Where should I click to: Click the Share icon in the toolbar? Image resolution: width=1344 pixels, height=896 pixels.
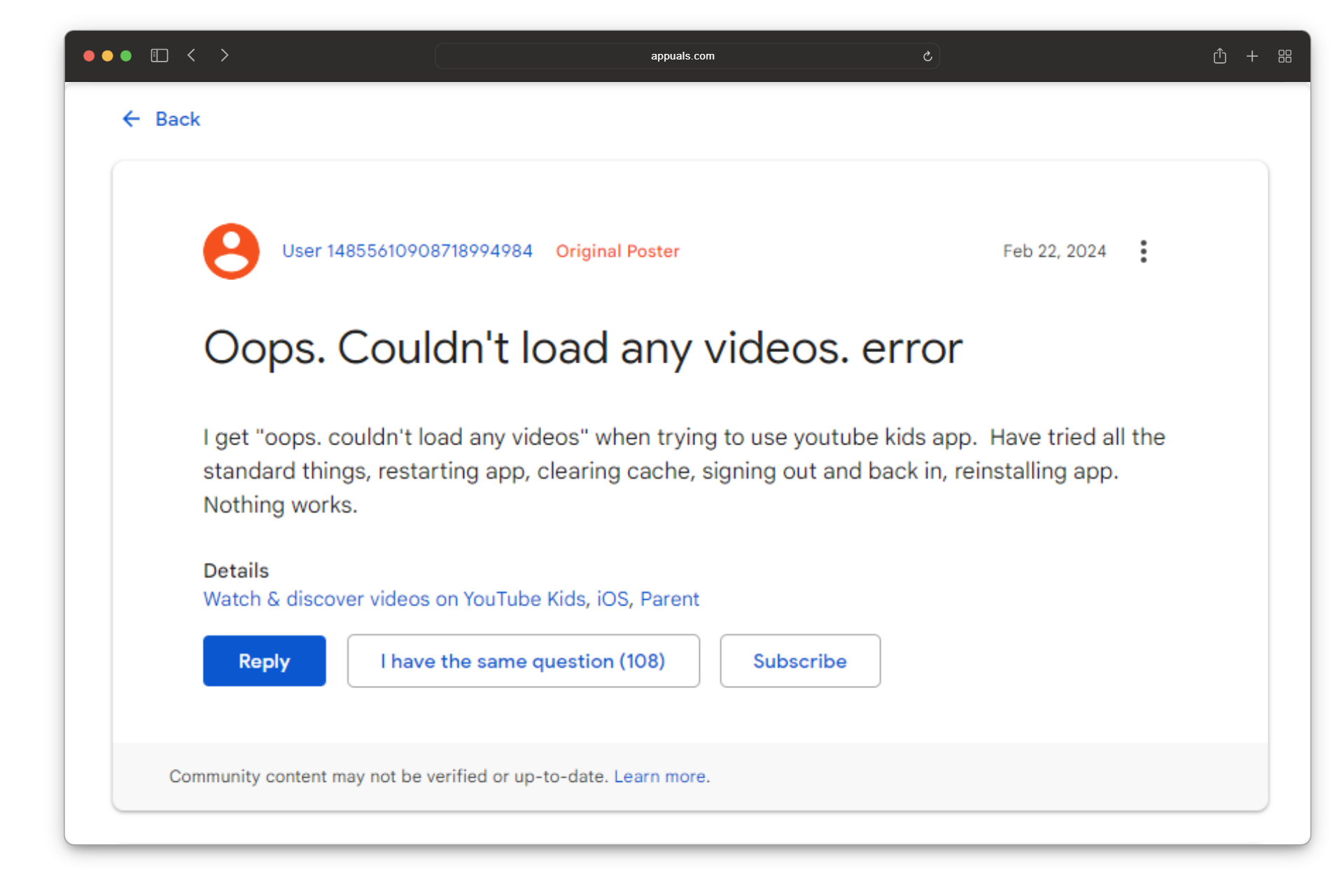point(1219,55)
